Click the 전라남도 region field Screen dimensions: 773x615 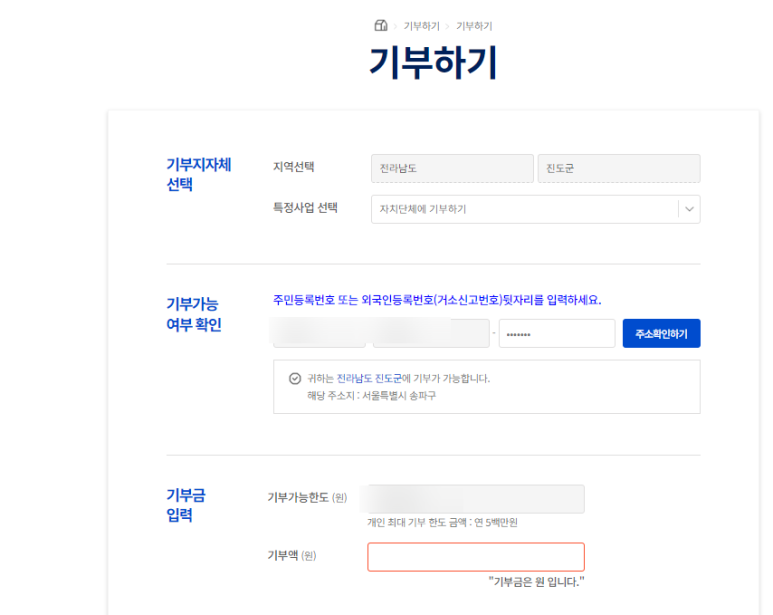[452, 169]
